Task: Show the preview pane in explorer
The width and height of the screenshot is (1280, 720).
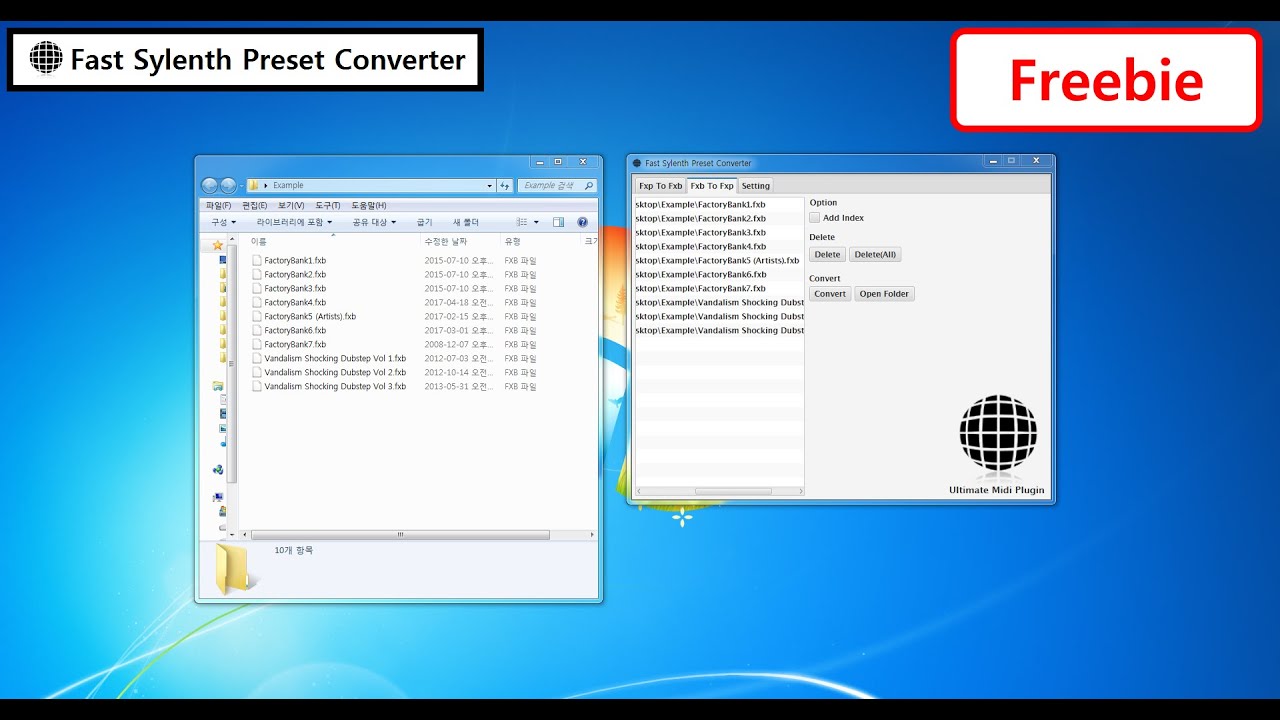Action: [558, 222]
